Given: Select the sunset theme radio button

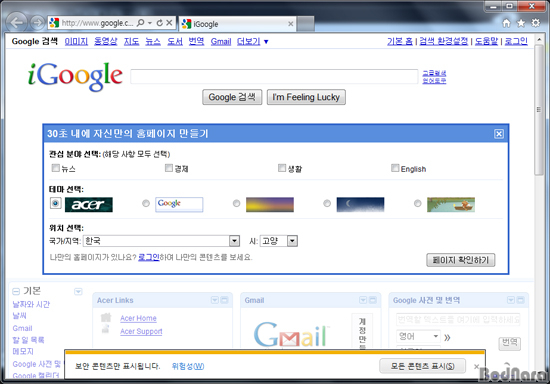Looking at the screenshot, I should (236, 203).
